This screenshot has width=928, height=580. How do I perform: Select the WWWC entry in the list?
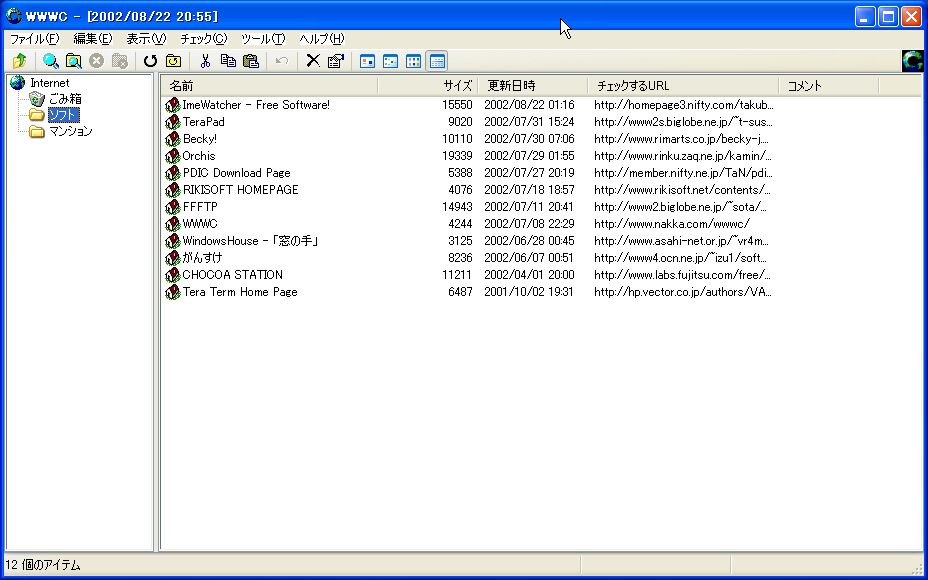click(200, 224)
